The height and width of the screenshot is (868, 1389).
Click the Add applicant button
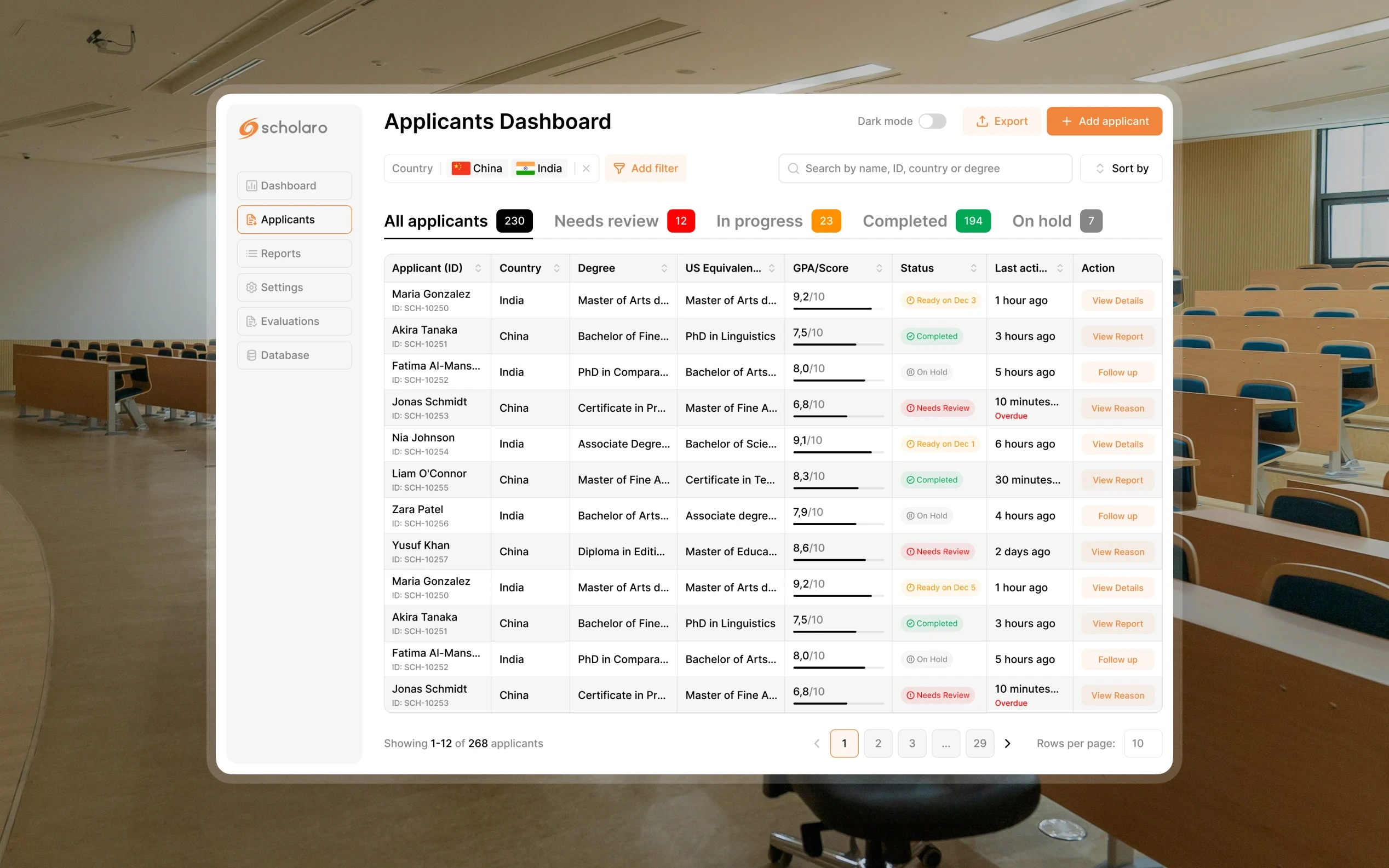[x=1104, y=121]
